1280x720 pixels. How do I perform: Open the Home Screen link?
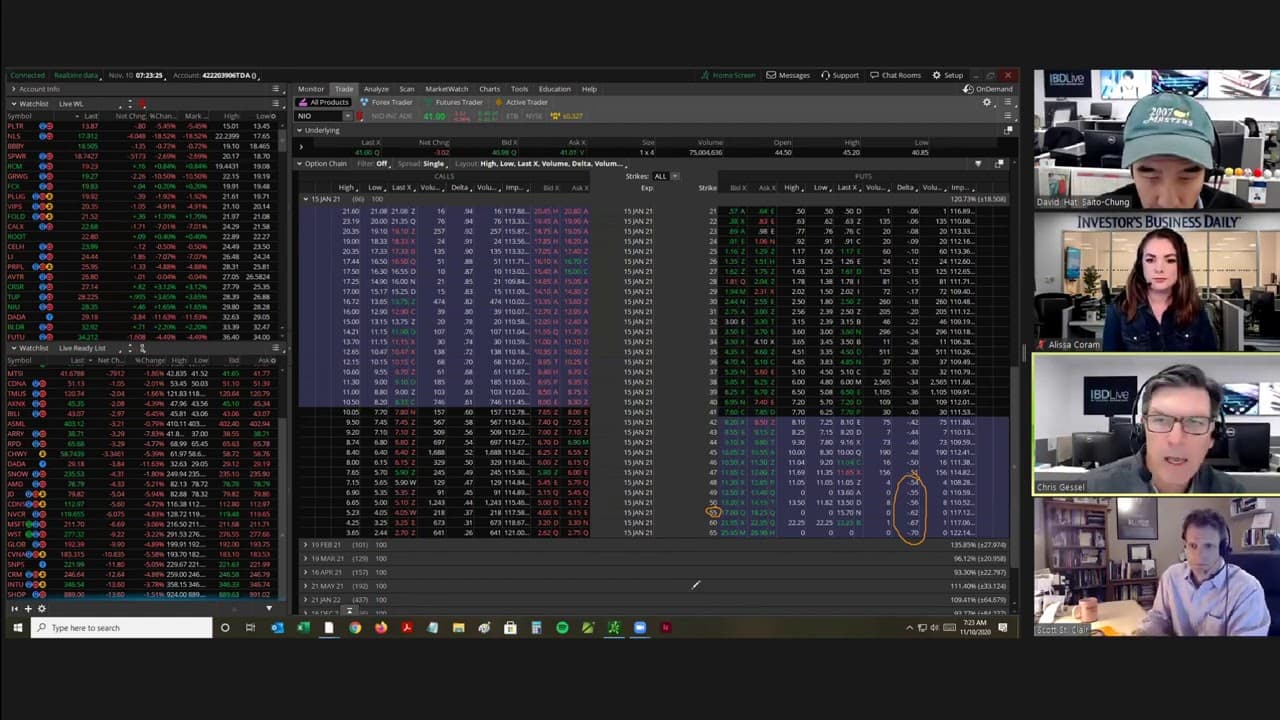727,75
